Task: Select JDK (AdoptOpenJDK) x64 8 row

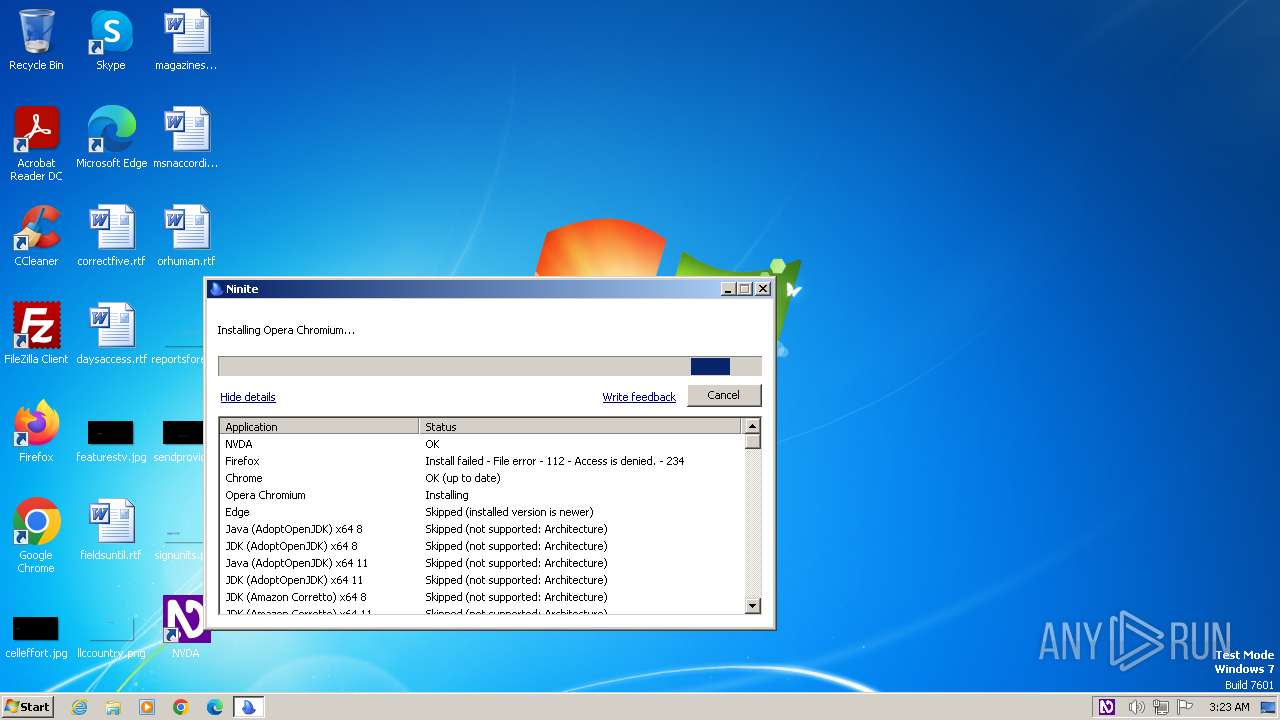Action: point(482,546)
